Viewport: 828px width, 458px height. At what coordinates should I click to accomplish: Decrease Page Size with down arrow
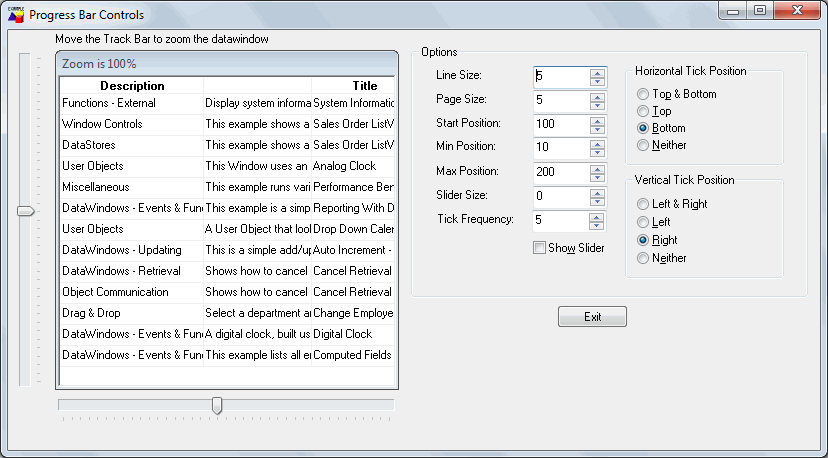(x=598, y=105)
